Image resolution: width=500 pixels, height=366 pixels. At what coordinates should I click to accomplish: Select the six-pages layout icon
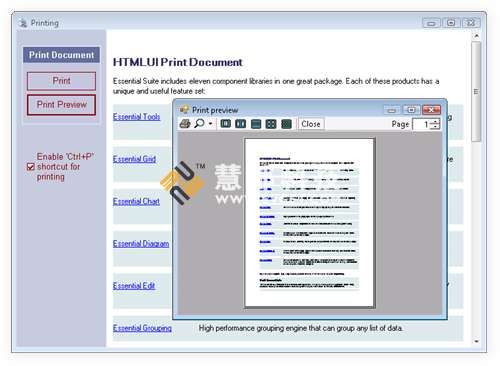coord(286,124)
